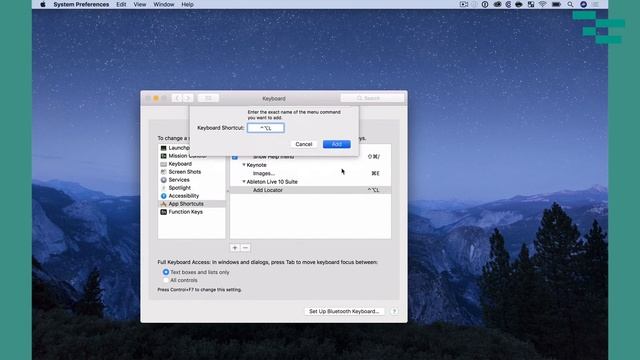The height and width of the screenshot is (360, 640).
Task: Click the Cancel button in dialog
Action: click(x=304, y=144)
